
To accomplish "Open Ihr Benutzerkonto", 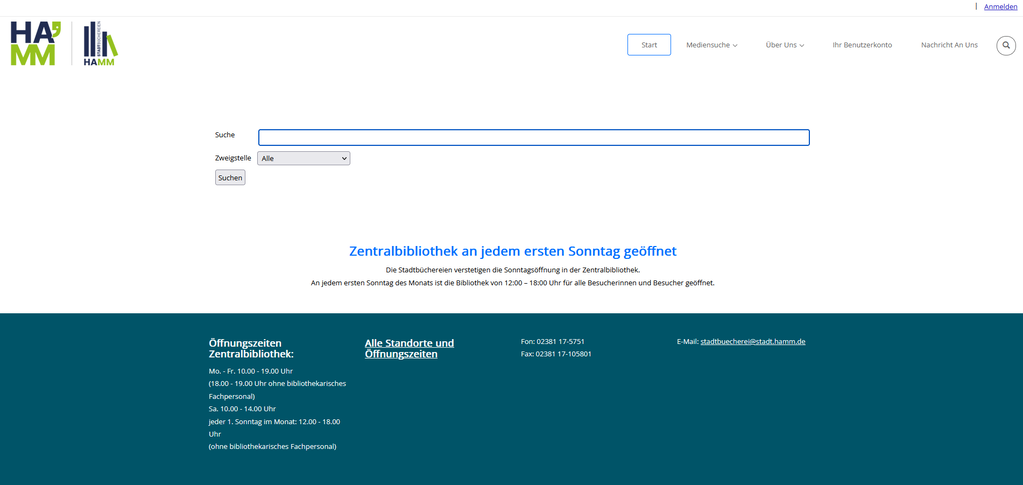I will (x=862, y=45).
